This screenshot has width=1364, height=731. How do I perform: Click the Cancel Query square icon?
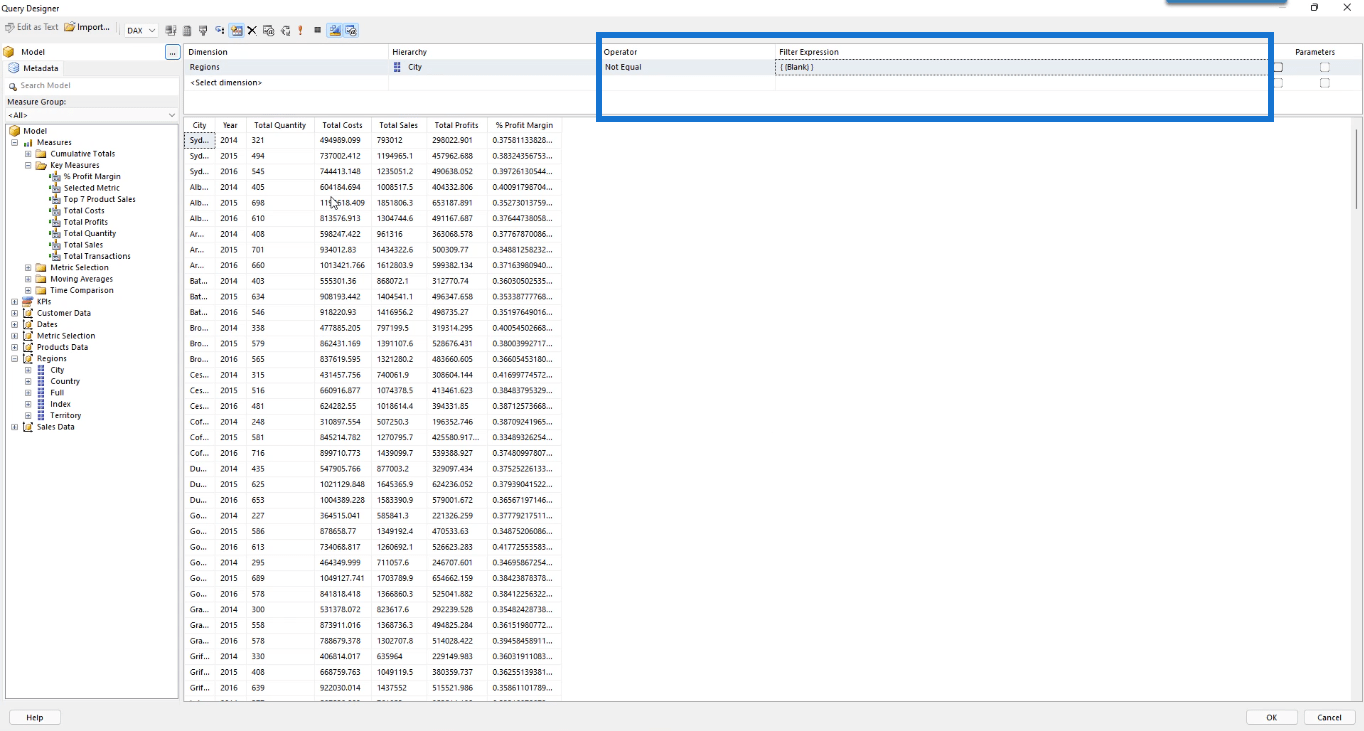[x=317, y=30]
